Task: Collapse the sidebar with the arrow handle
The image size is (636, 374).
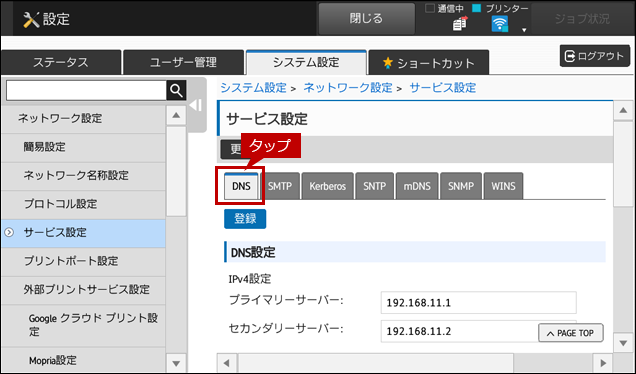Action: pos(196,105)
